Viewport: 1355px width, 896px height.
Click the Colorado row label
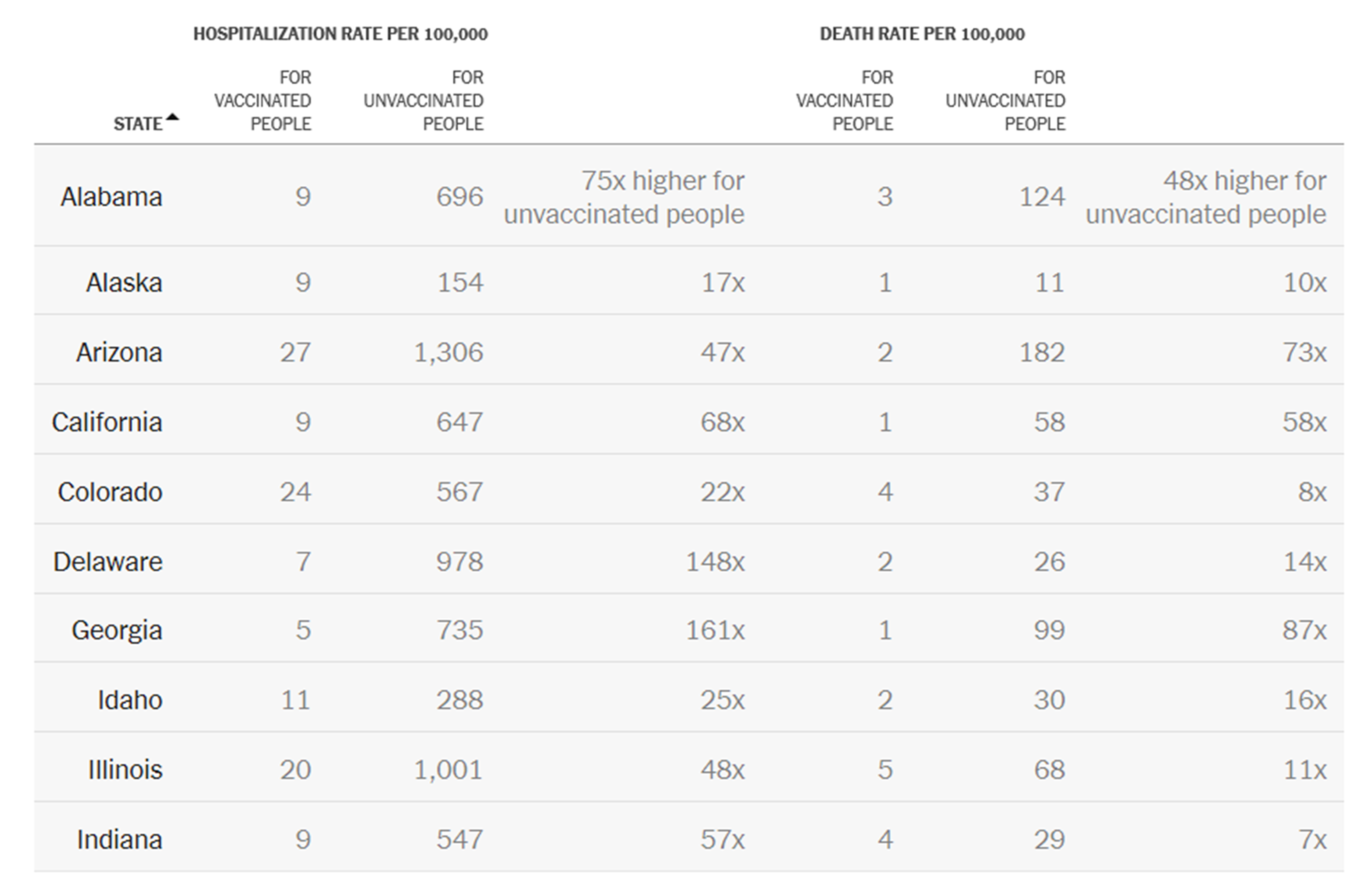pos(110,492)
